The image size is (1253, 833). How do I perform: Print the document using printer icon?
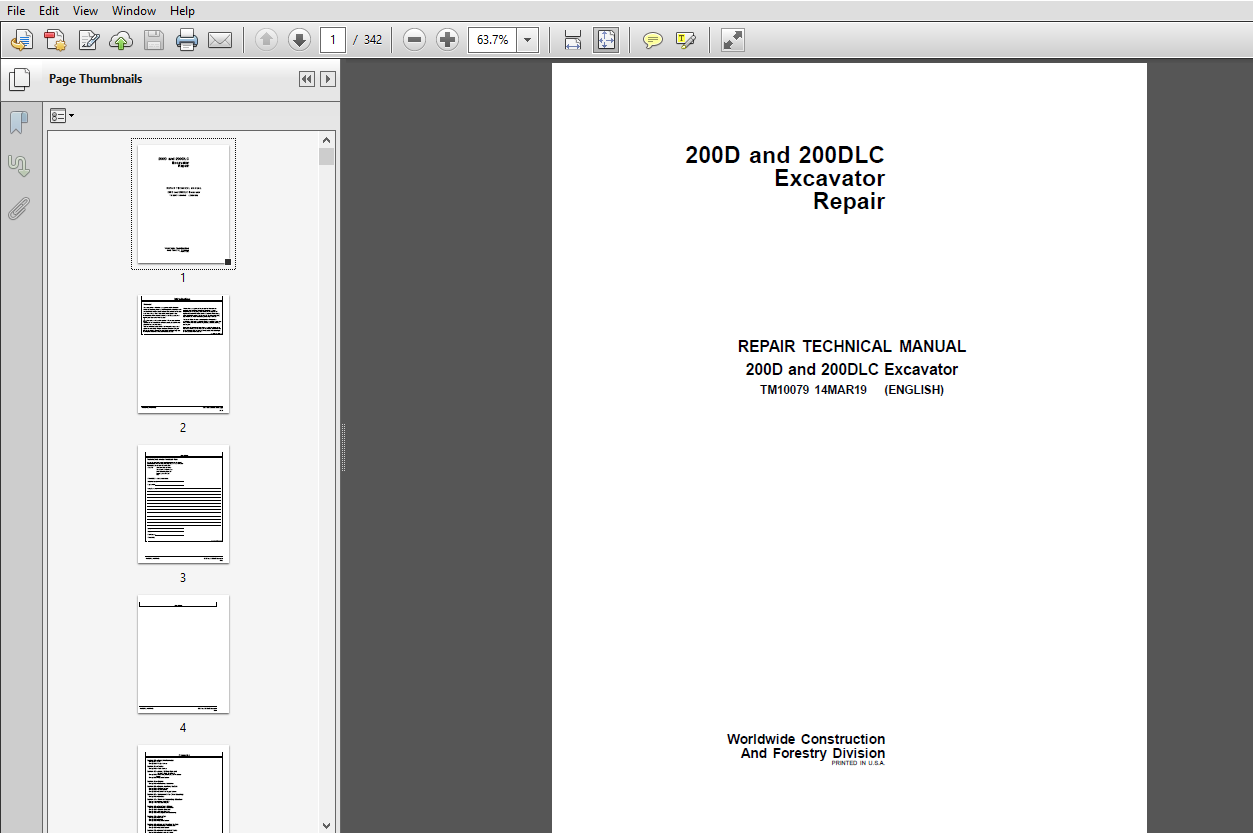187,40
